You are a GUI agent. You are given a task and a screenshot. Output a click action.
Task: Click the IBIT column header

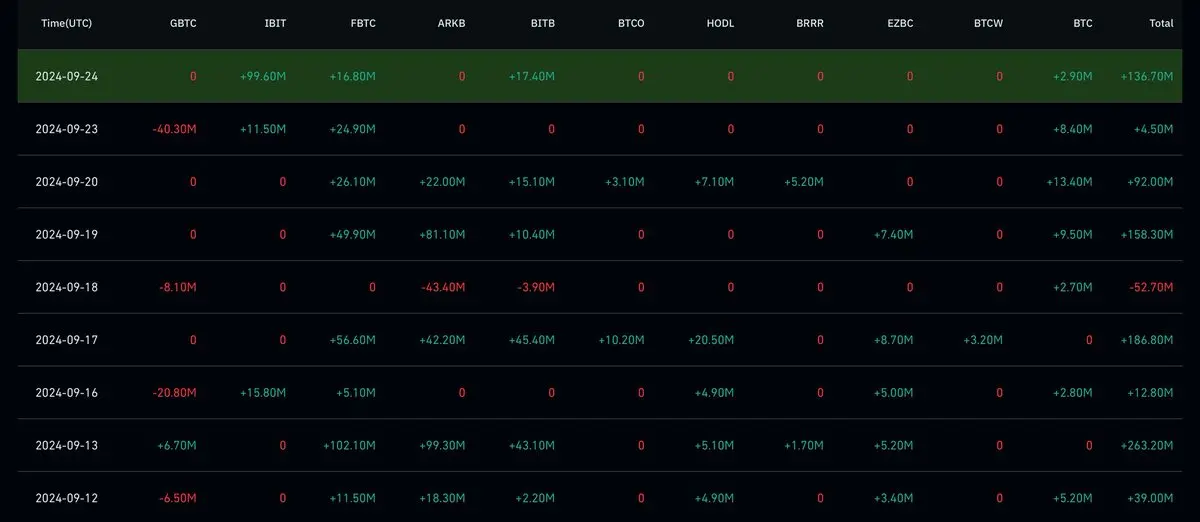(x=275, y=23)
